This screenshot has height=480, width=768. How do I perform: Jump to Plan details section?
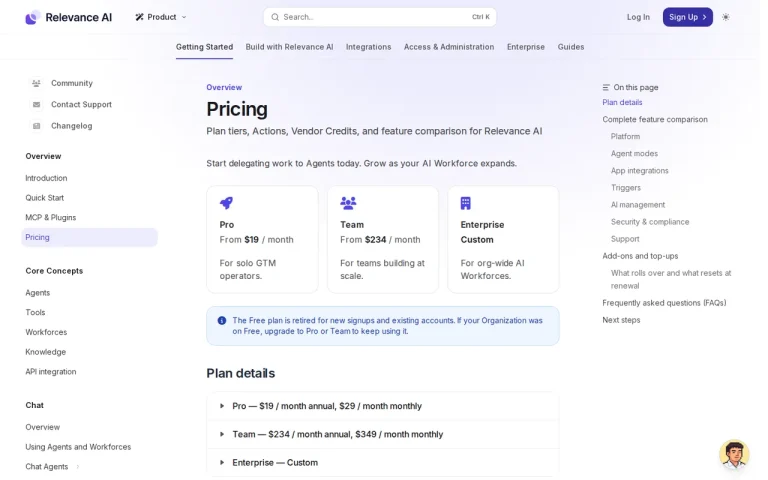pos(622,102)
